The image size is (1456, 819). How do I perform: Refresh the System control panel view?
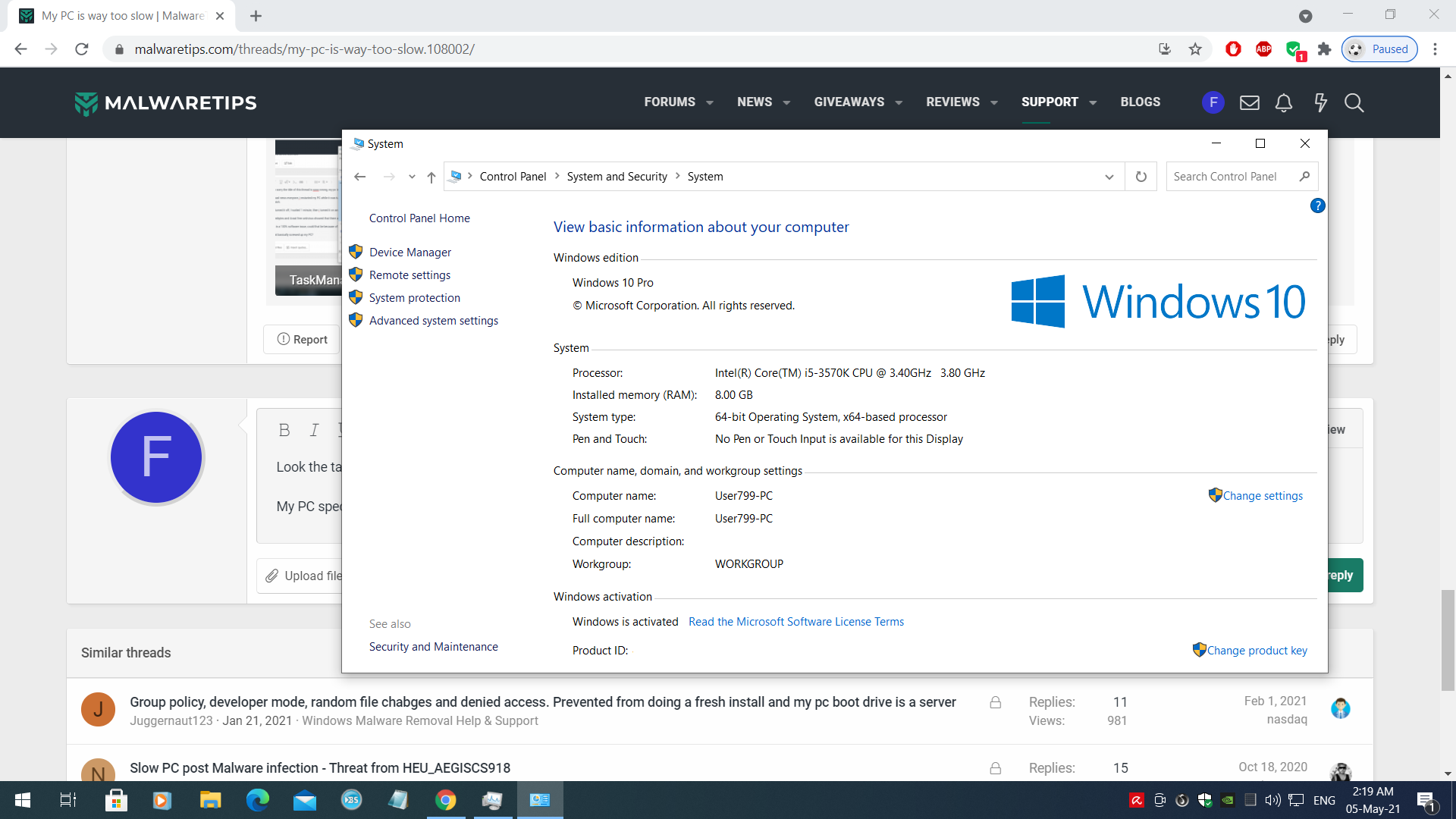1141,177
